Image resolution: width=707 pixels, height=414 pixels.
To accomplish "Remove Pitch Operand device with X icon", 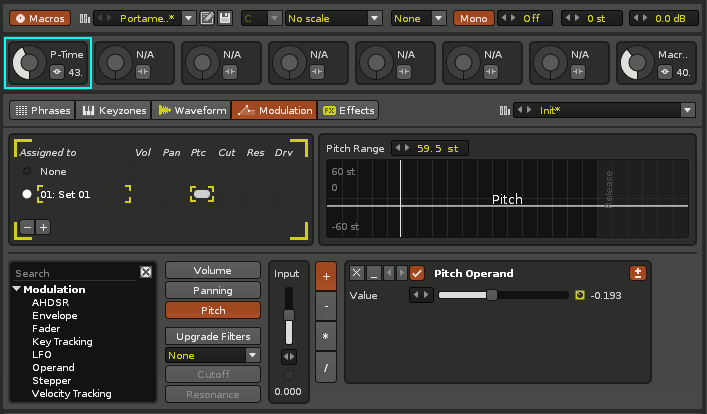I will [x=356, y=273].
